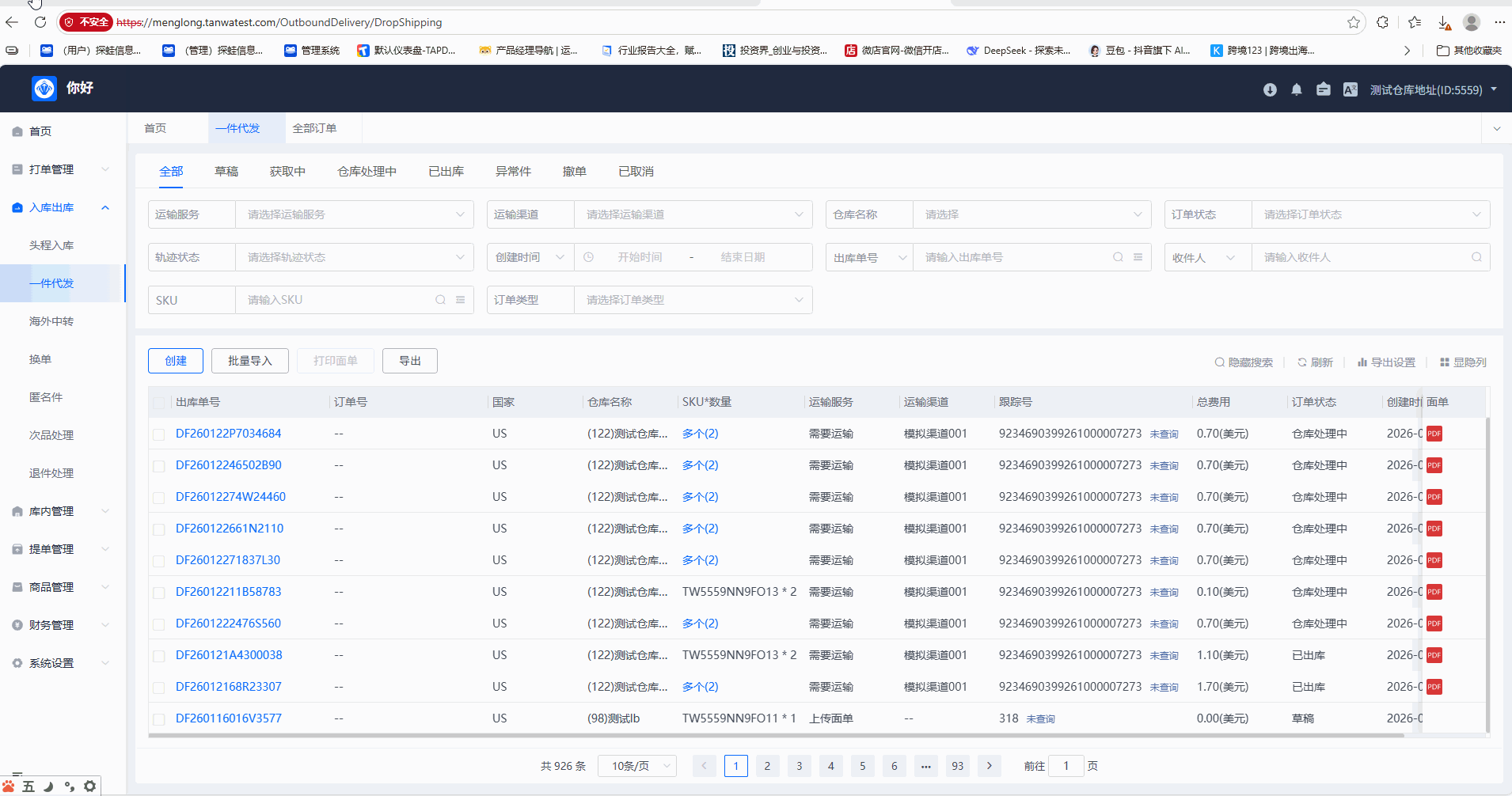The width and height of the screenshot is (1512, 796).
Task: Click the search magnifier in SKU field
Action: tap(440, 300)
